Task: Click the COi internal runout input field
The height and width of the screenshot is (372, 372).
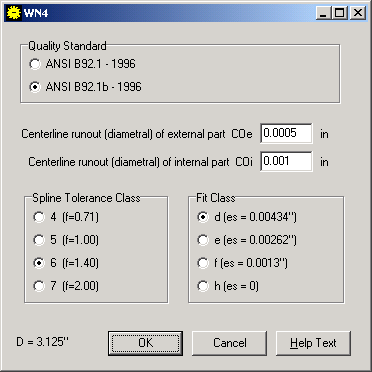Action: point(286,161)
